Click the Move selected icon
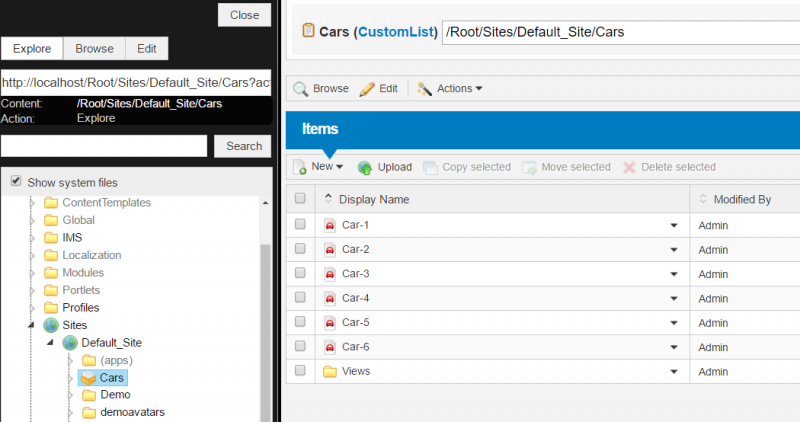This screenshot has height=422, width=800. (x=529, y=167)
